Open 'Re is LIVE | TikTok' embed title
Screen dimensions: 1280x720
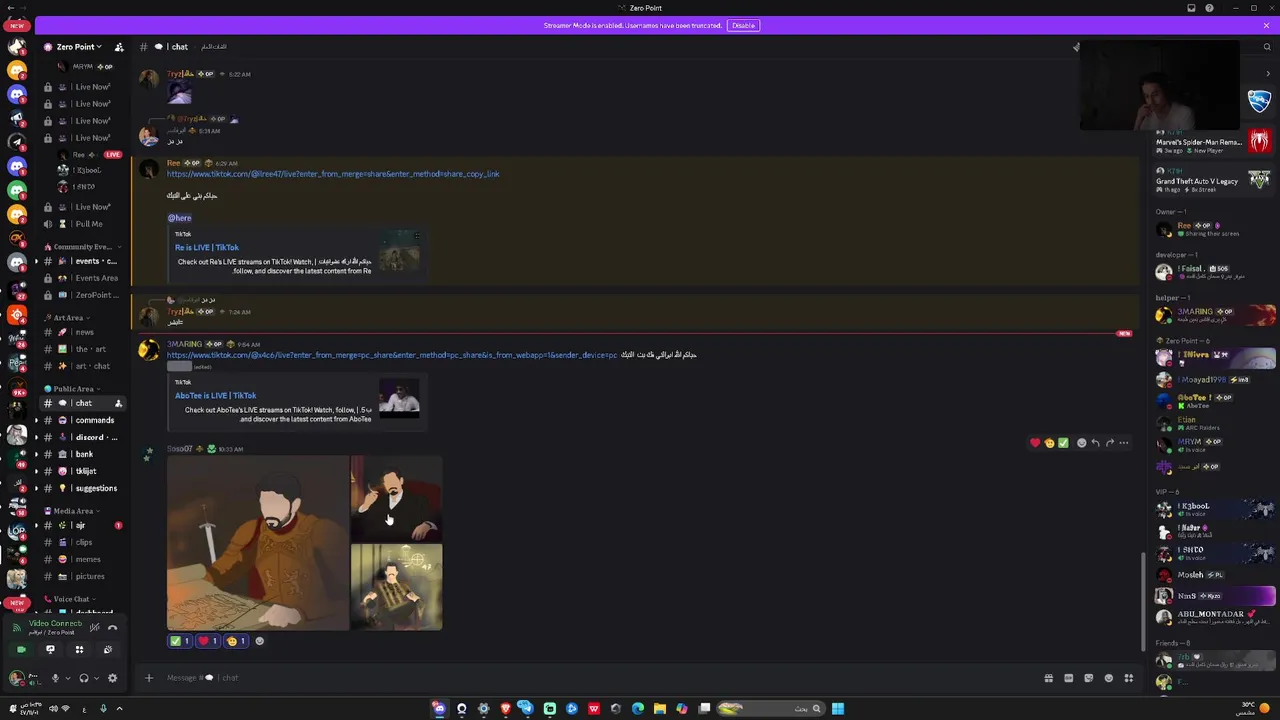tap(207, 247)
